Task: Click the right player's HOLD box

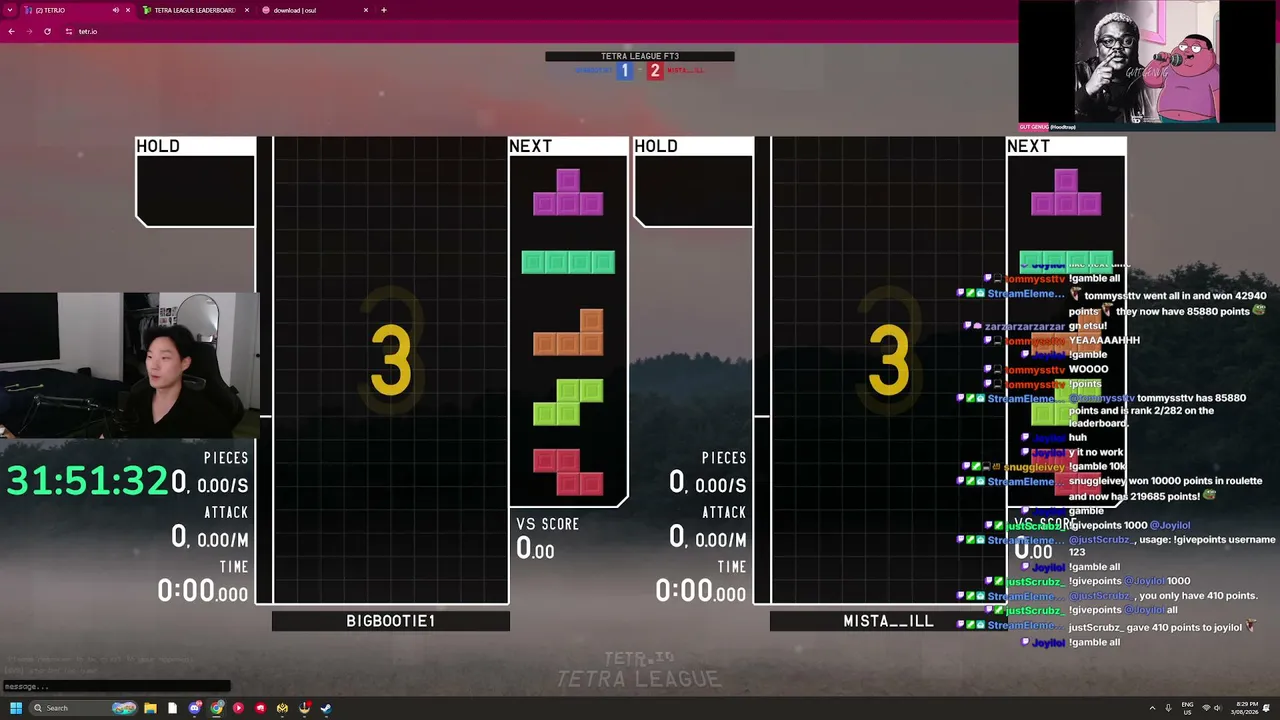Action: [x=693, y=182]
